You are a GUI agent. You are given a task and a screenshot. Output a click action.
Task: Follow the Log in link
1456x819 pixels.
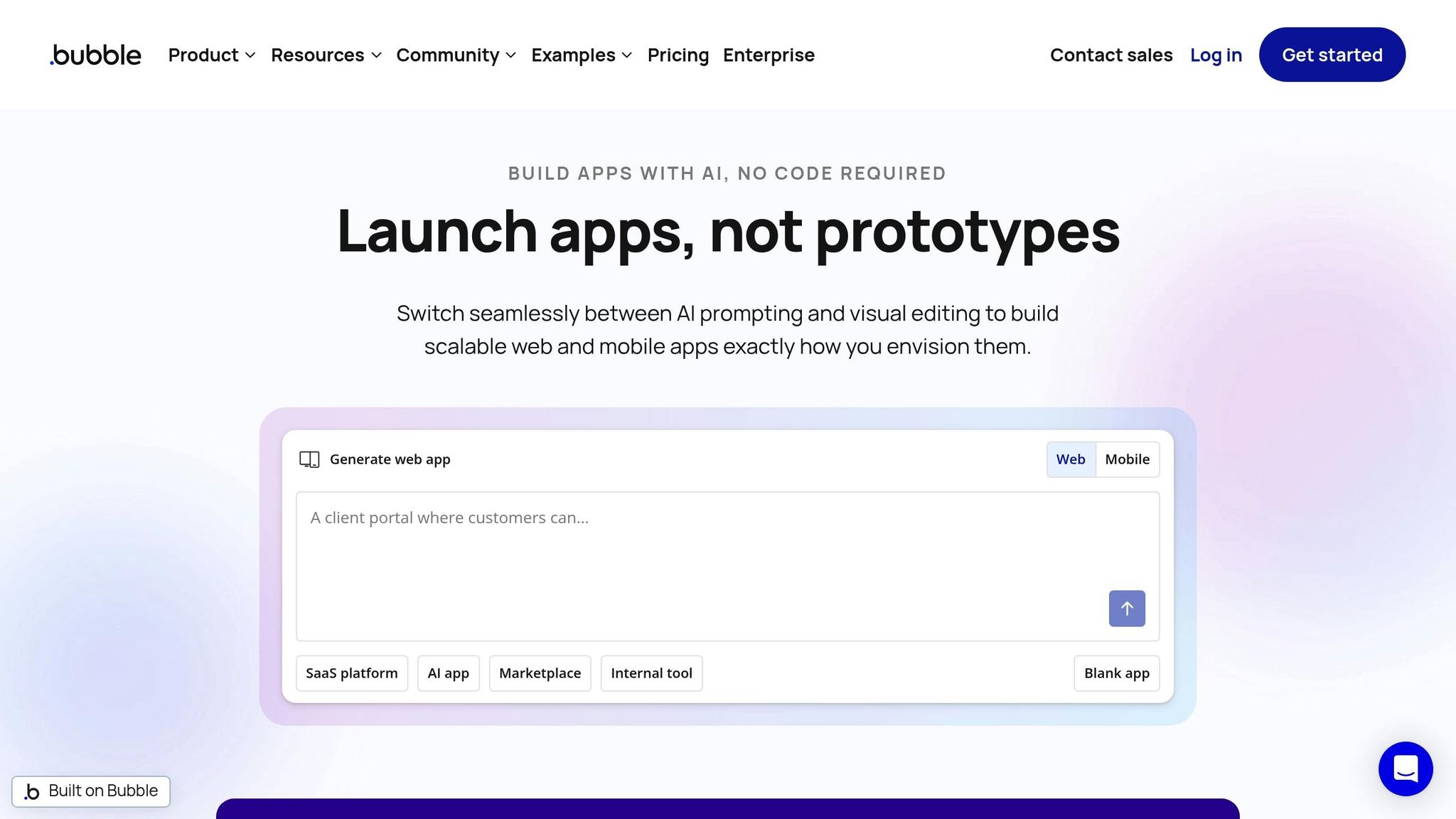click(1216, 55)
